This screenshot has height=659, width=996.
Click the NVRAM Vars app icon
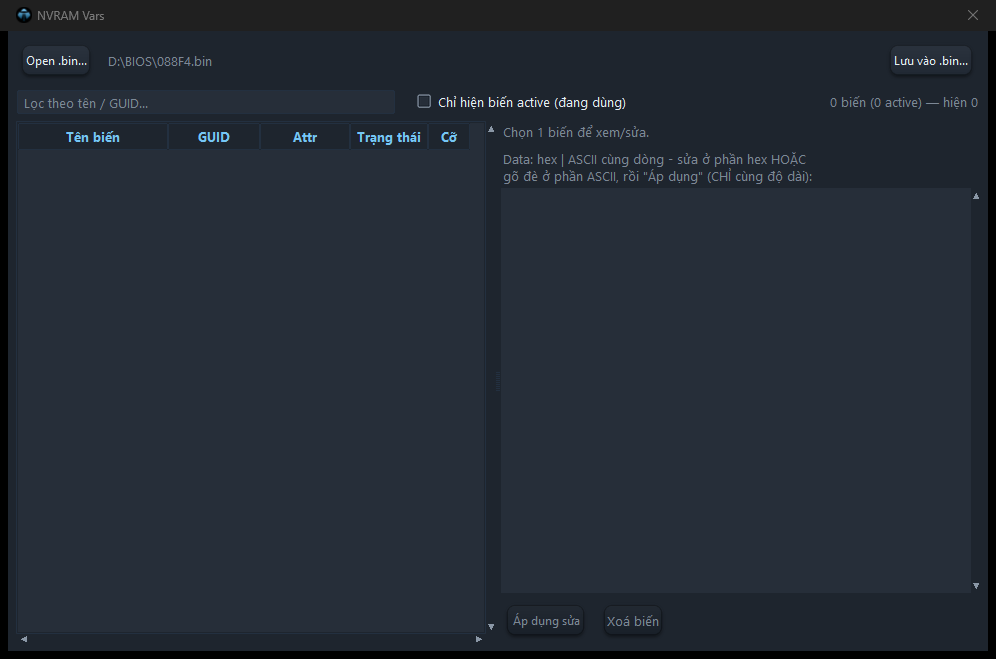[x=24, y=15]
